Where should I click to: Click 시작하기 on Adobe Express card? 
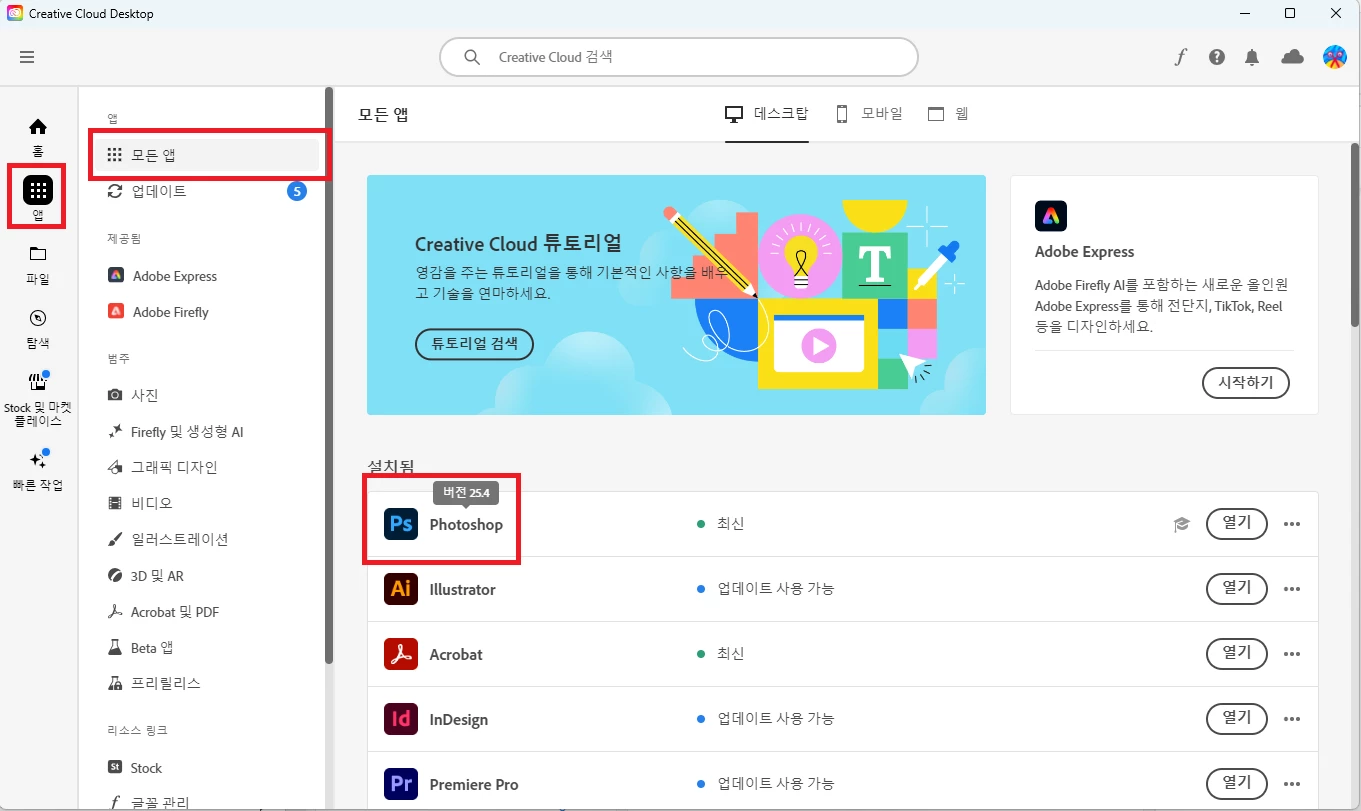tap(1245, 382)
